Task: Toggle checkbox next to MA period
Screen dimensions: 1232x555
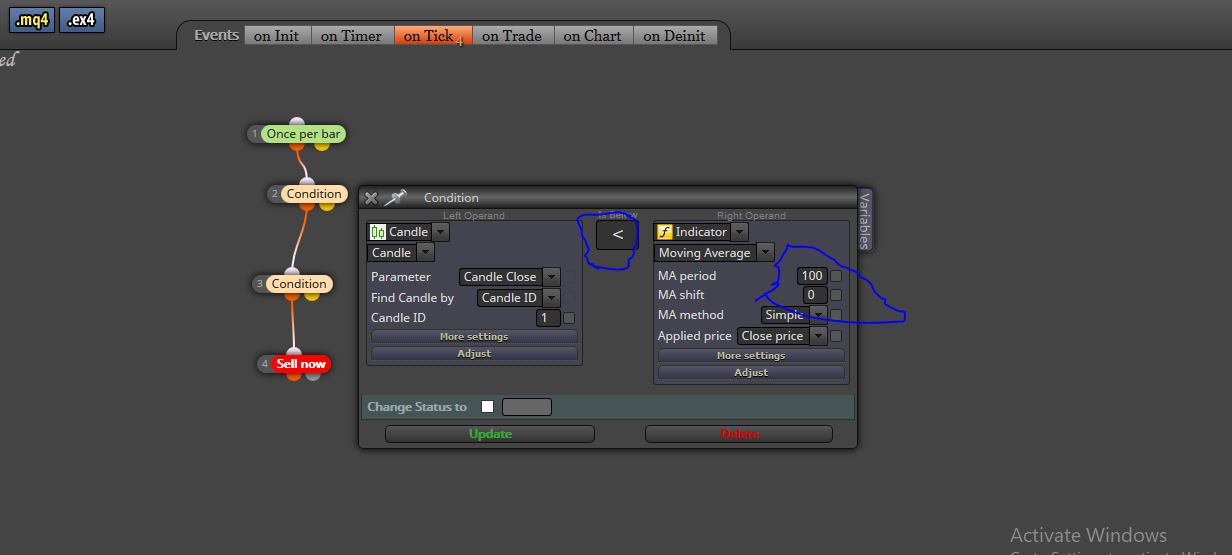Action: [836, 276]
